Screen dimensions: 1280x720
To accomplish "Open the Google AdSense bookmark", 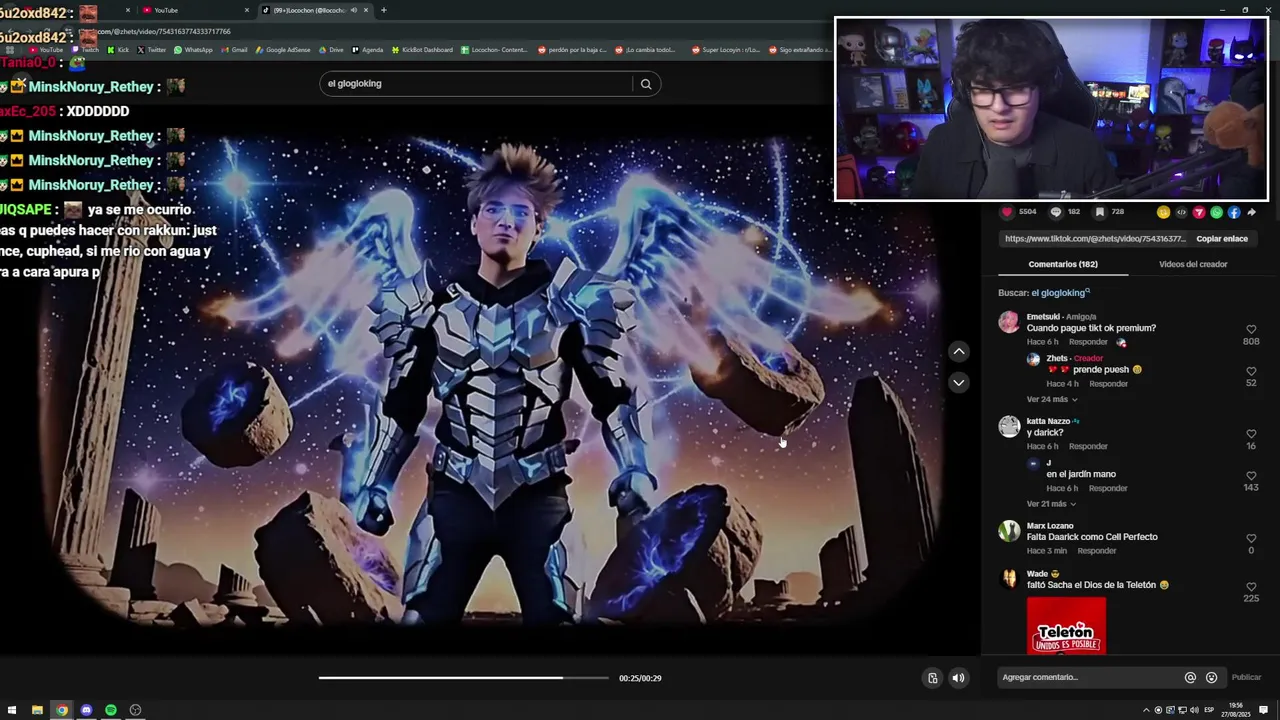I will (283, 50).
